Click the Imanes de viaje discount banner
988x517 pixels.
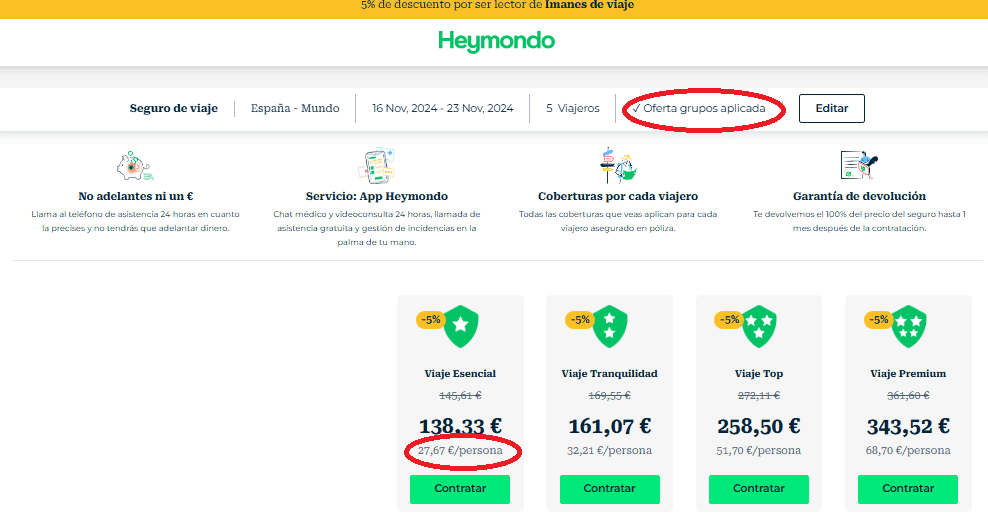(494, 8)
